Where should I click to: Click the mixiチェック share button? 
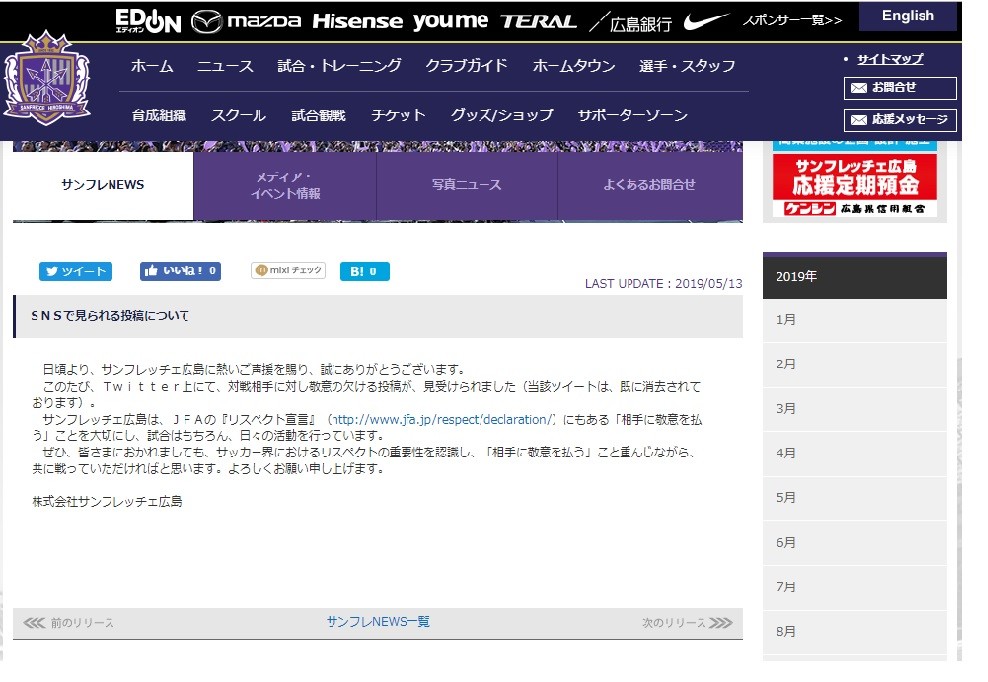pos(287,270)
